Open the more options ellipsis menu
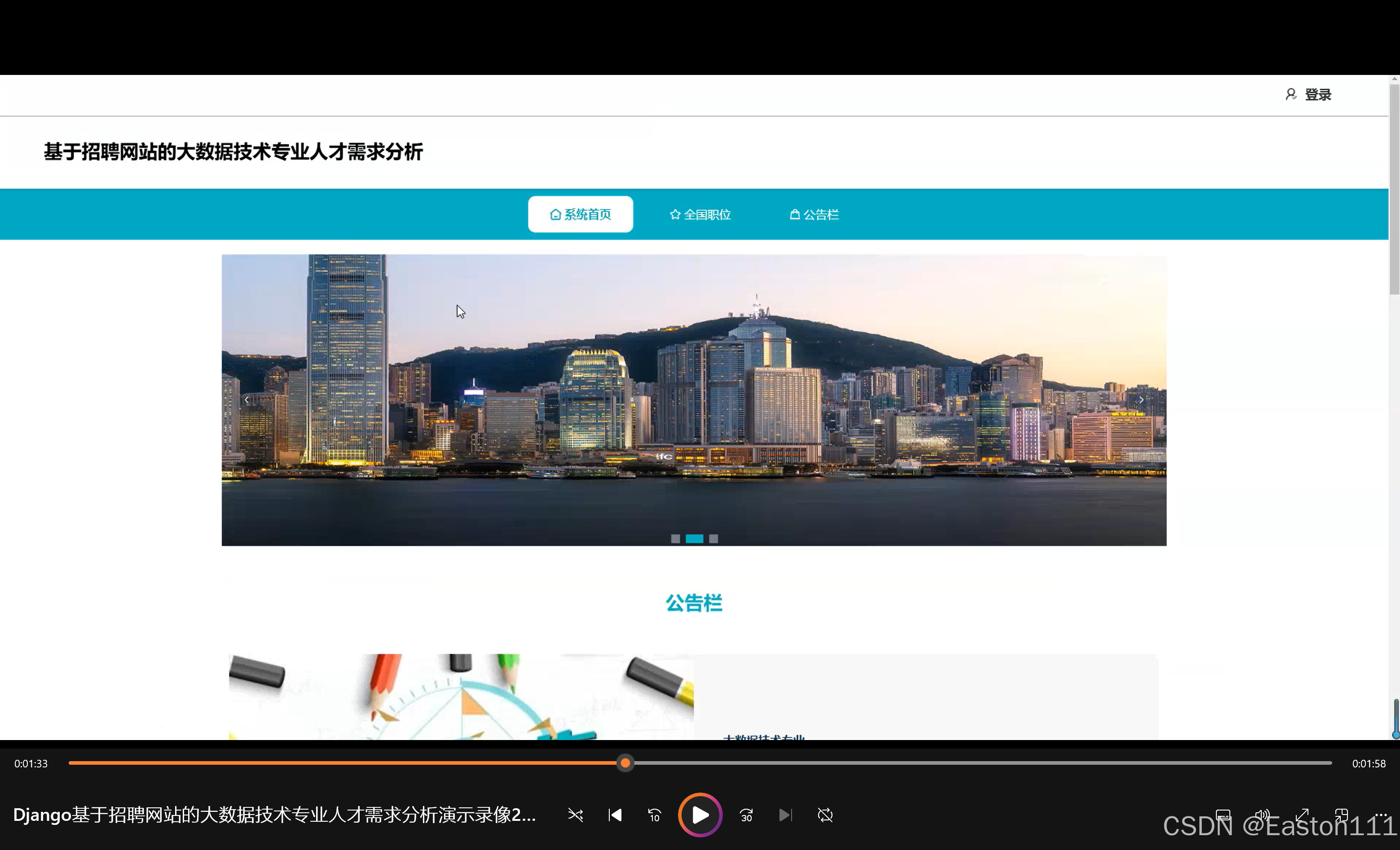 coord(1381,815)
